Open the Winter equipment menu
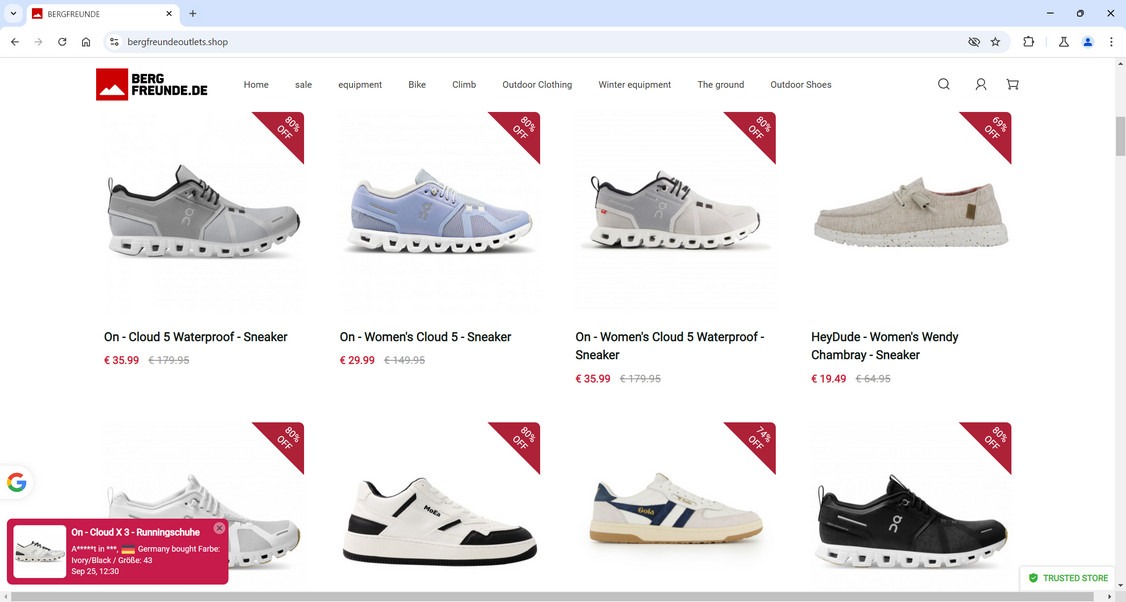 tap(635, 85)
